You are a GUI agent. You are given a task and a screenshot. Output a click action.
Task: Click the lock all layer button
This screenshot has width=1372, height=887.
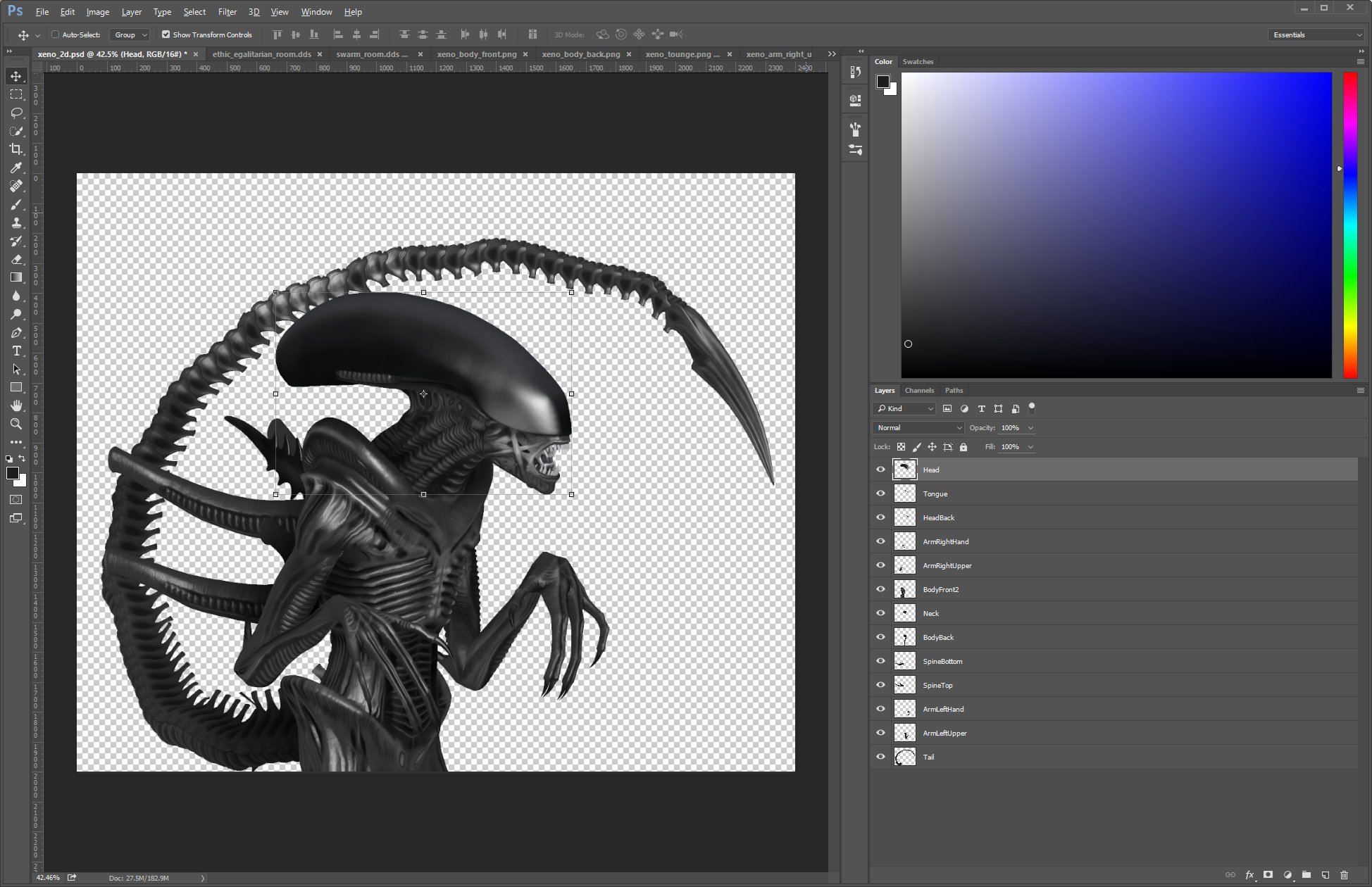pyautogui.click(x=963, y=447)
